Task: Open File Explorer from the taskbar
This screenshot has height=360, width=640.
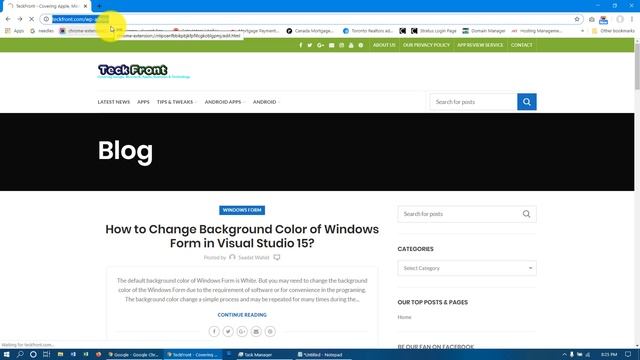Action: (60, 354)
